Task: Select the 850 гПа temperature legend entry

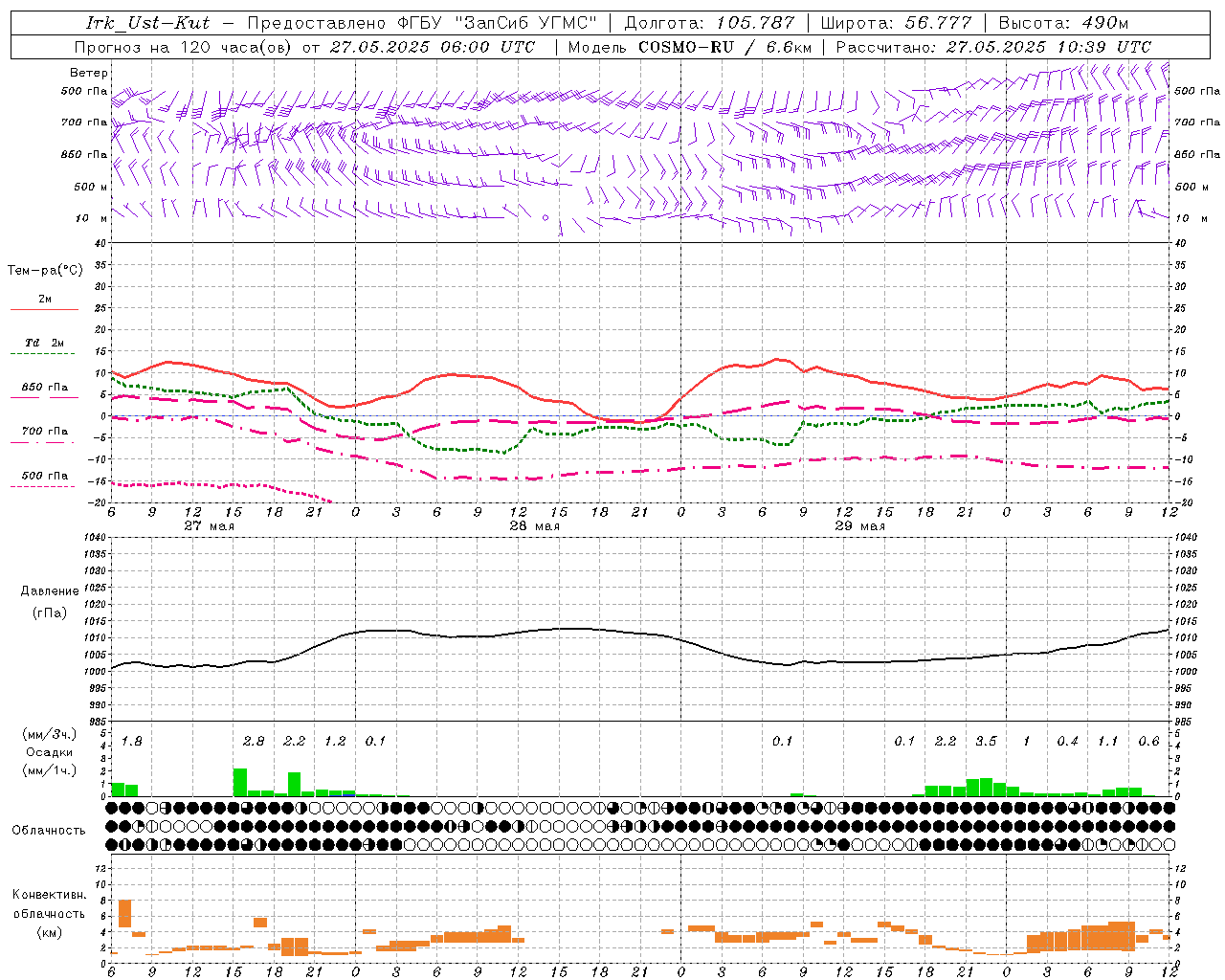Action: click(45, 388)
